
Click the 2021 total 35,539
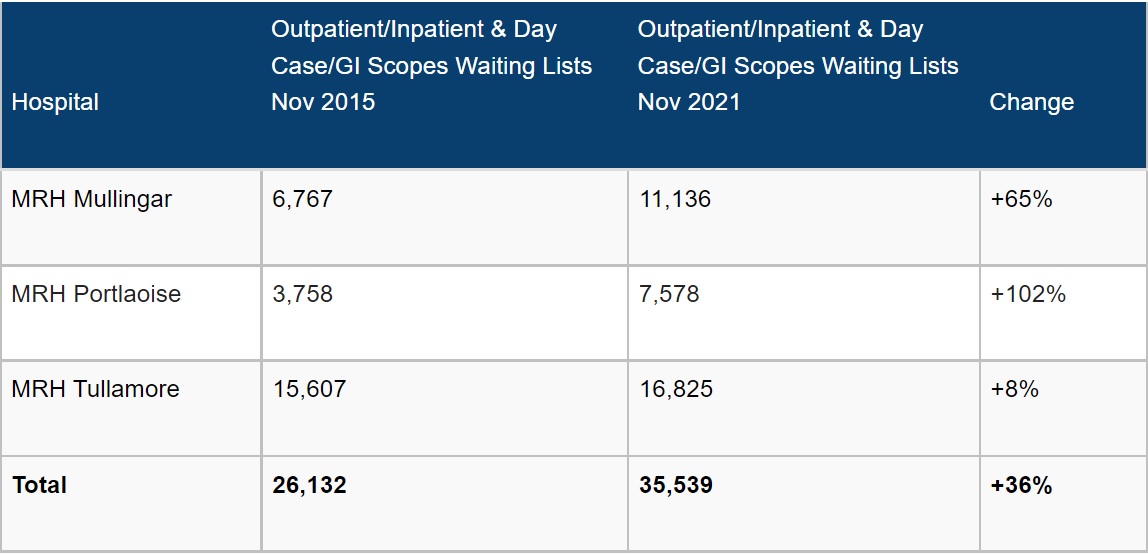676,485
